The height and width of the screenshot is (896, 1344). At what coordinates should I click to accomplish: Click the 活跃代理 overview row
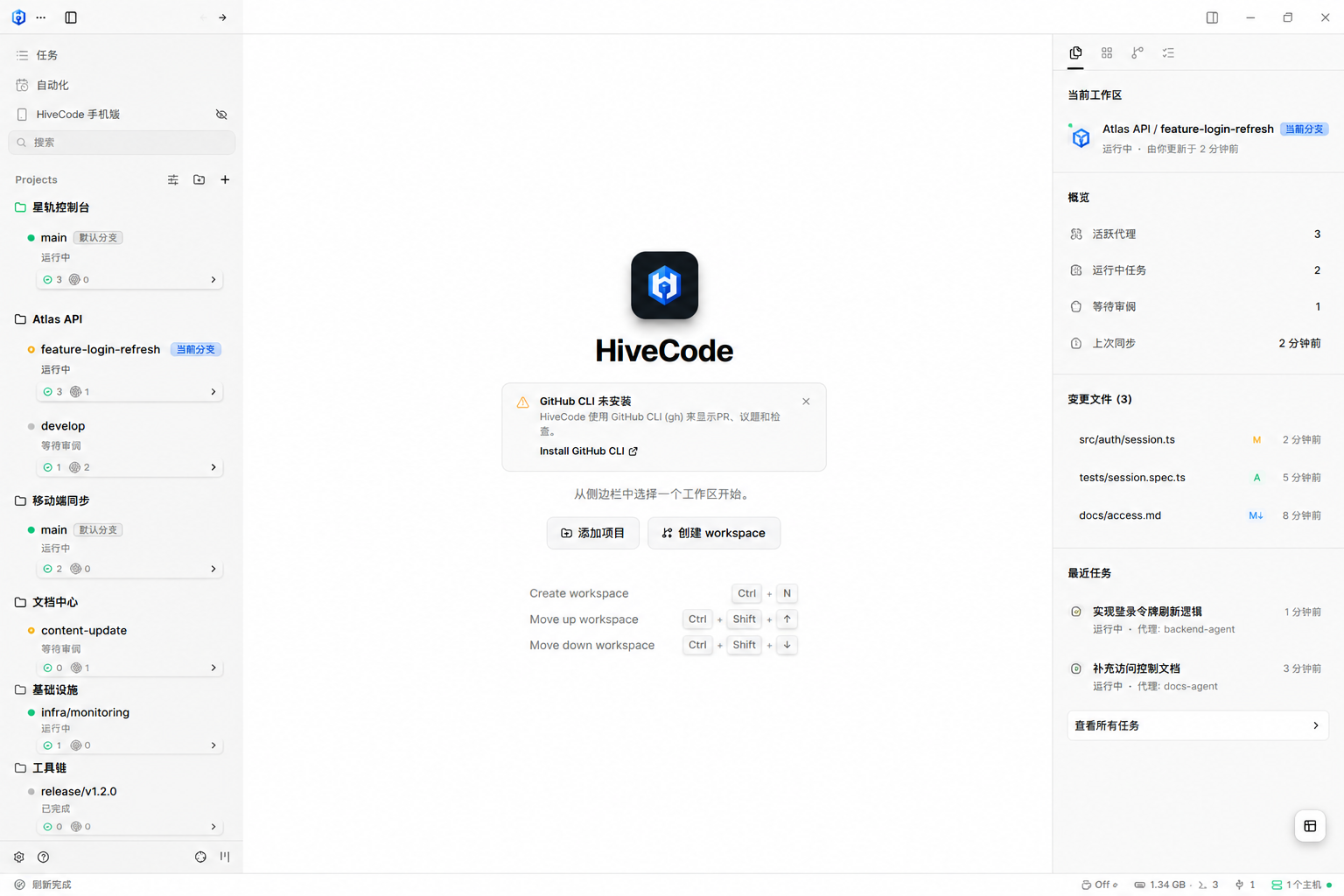pos(1197,234)
